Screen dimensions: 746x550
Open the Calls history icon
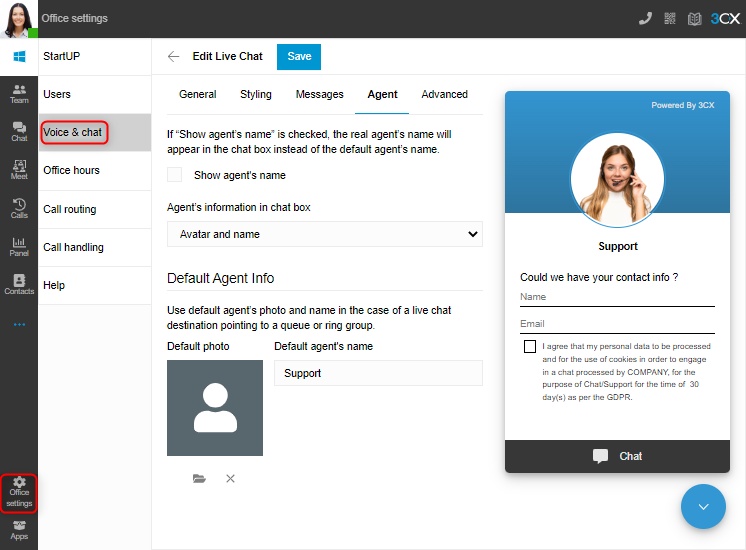(19, 208)
